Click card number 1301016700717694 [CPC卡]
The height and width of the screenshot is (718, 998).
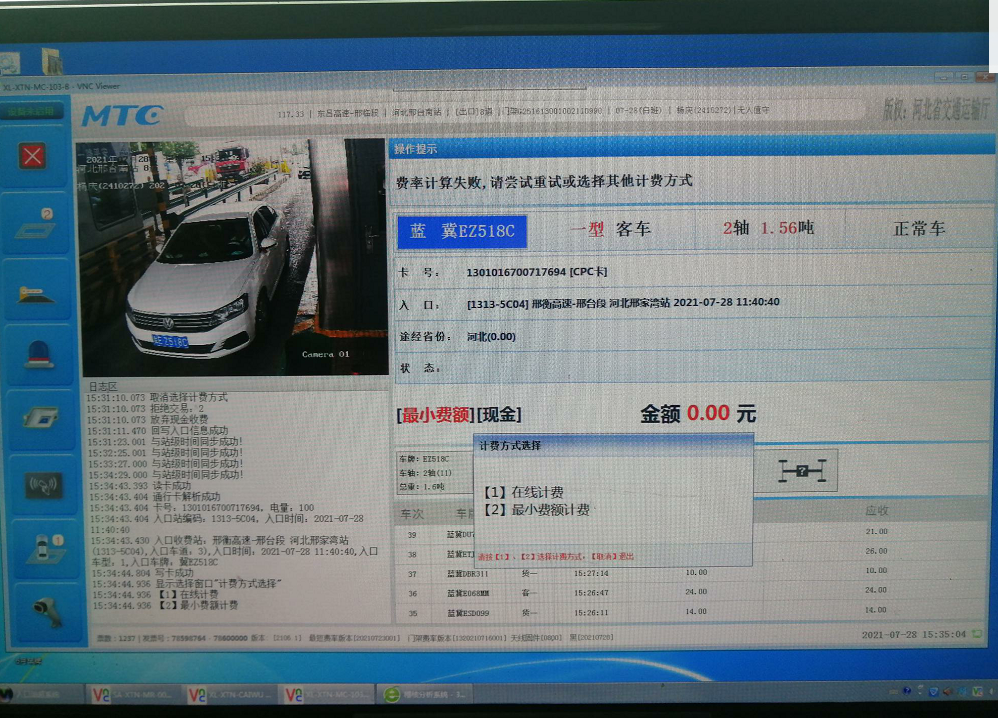tap(537, 272)
